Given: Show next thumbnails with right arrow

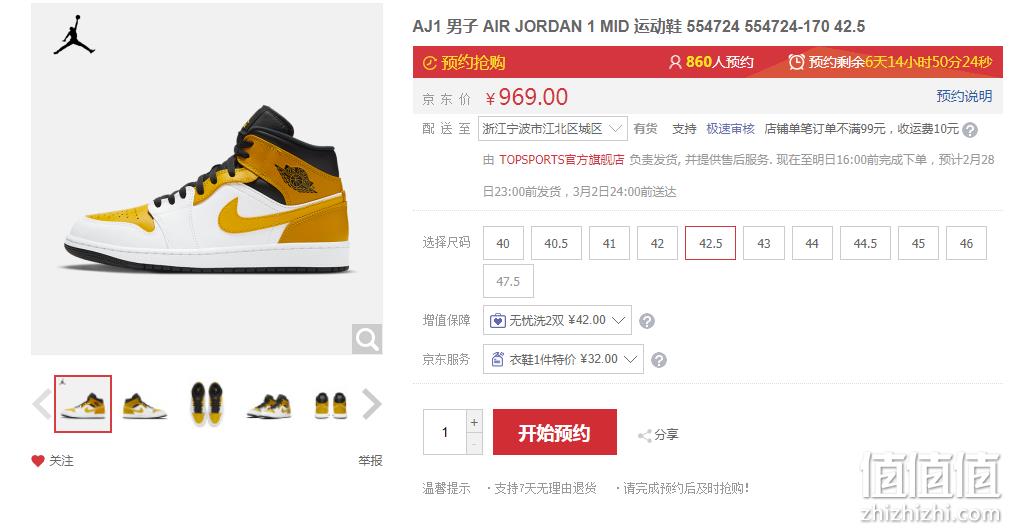Looking at the screenshot, I should tap(372, 404).
